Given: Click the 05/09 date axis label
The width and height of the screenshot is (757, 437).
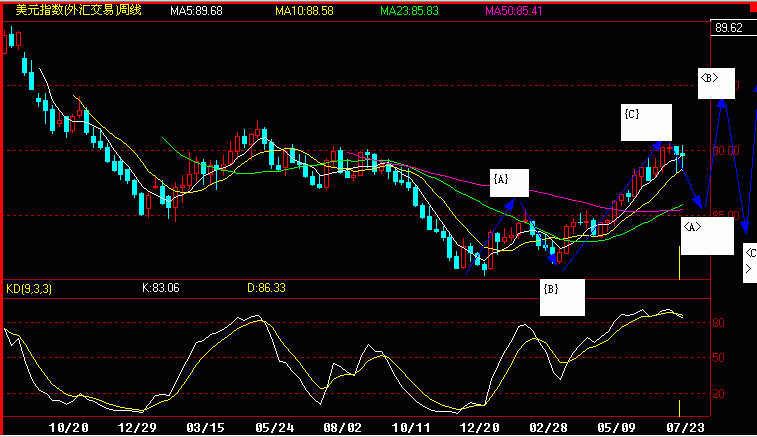Looking at the screenshot, I should tap(617, 427).
